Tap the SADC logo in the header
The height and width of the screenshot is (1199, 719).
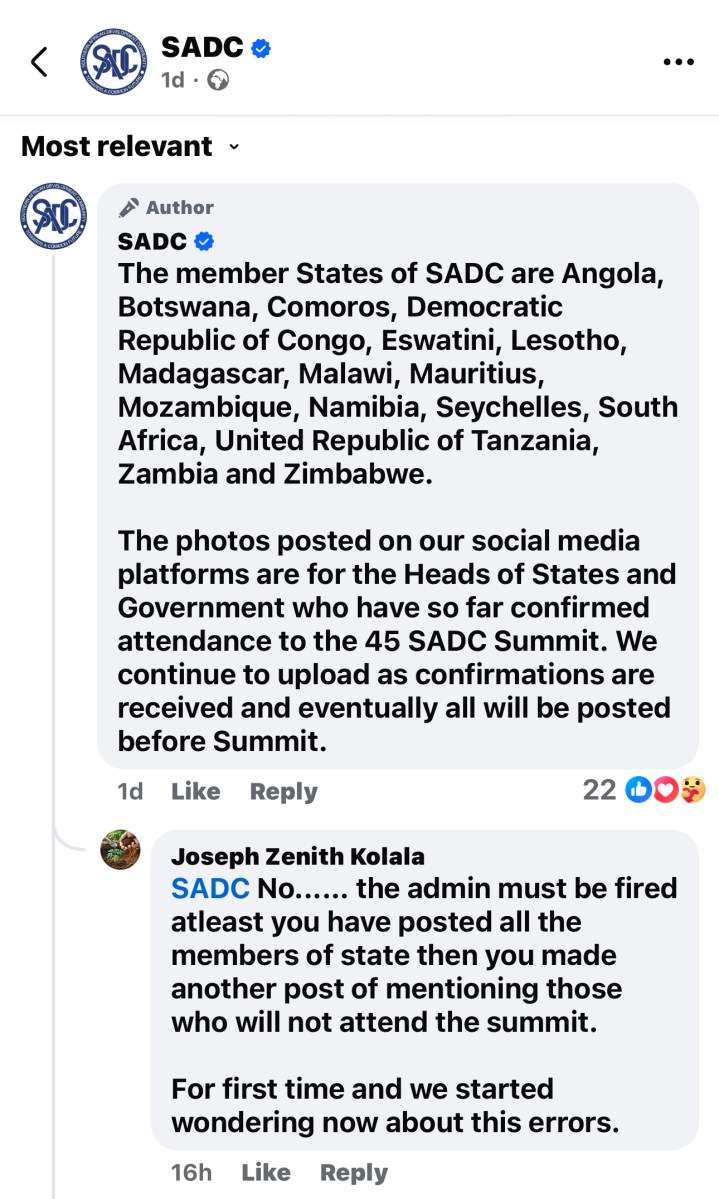pos(113,62)
